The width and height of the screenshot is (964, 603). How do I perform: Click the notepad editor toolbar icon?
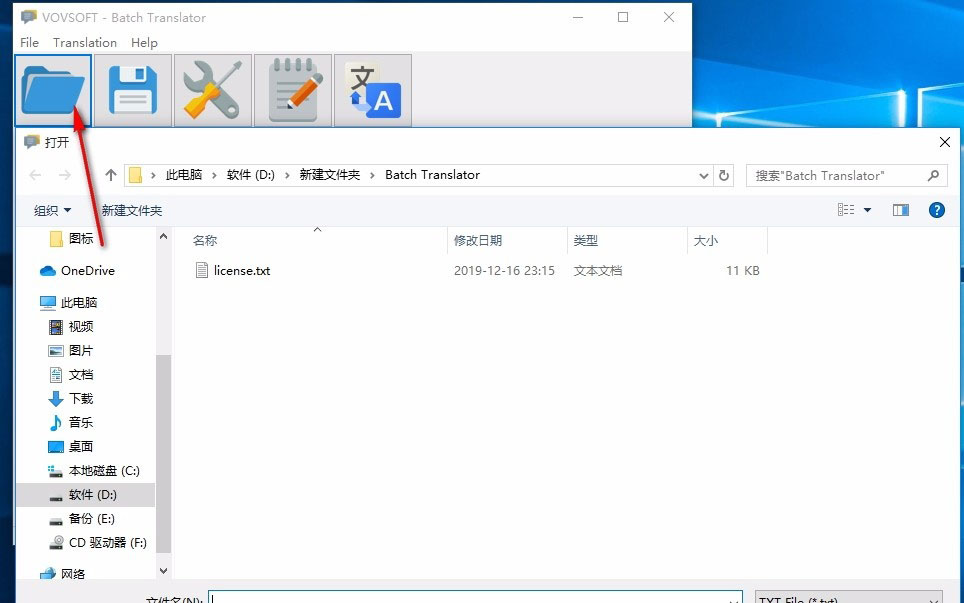tap(292, 90)
